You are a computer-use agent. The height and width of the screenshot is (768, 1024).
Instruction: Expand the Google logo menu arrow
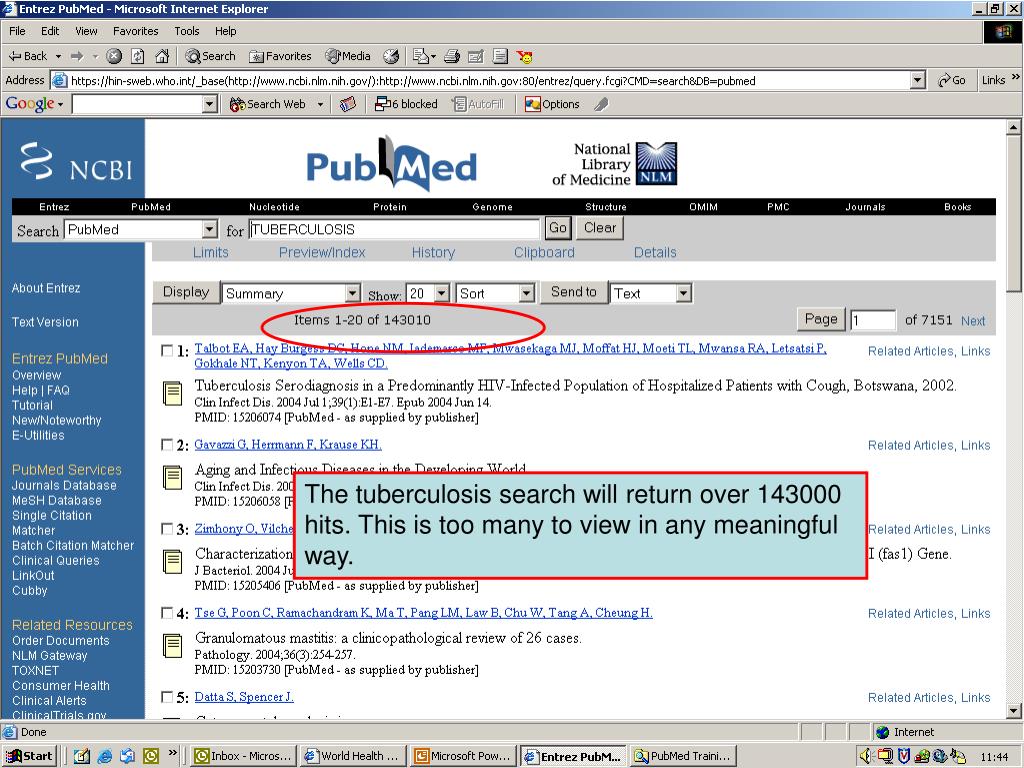pos(60,104)
